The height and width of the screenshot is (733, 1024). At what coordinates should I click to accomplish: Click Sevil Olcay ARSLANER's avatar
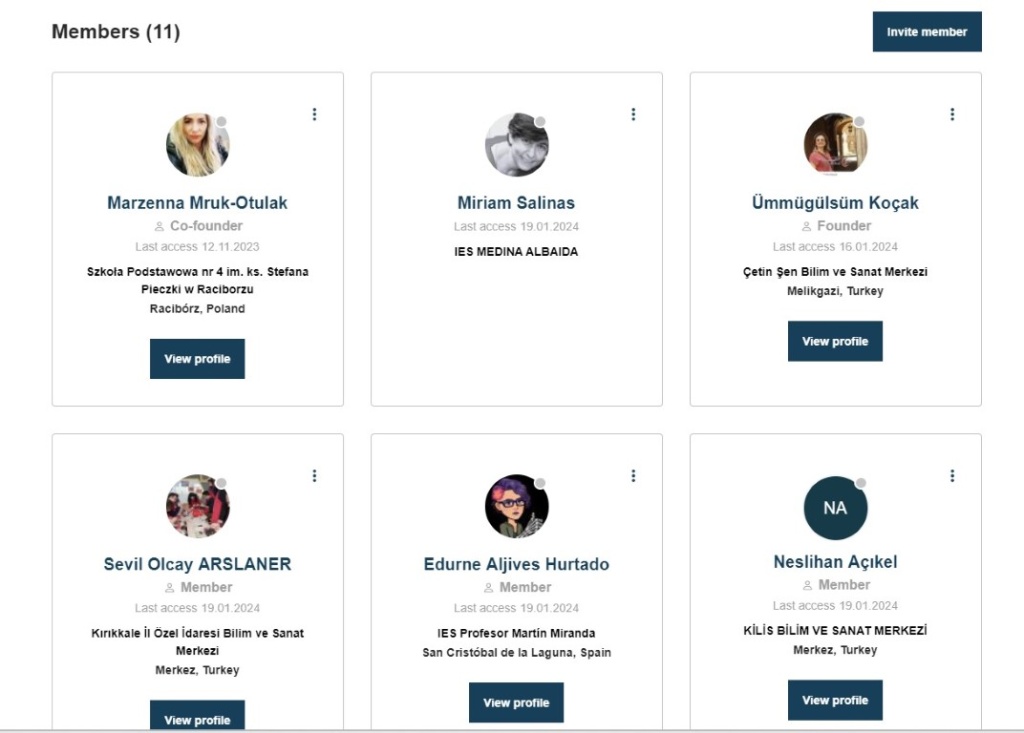tap(197, 506)
